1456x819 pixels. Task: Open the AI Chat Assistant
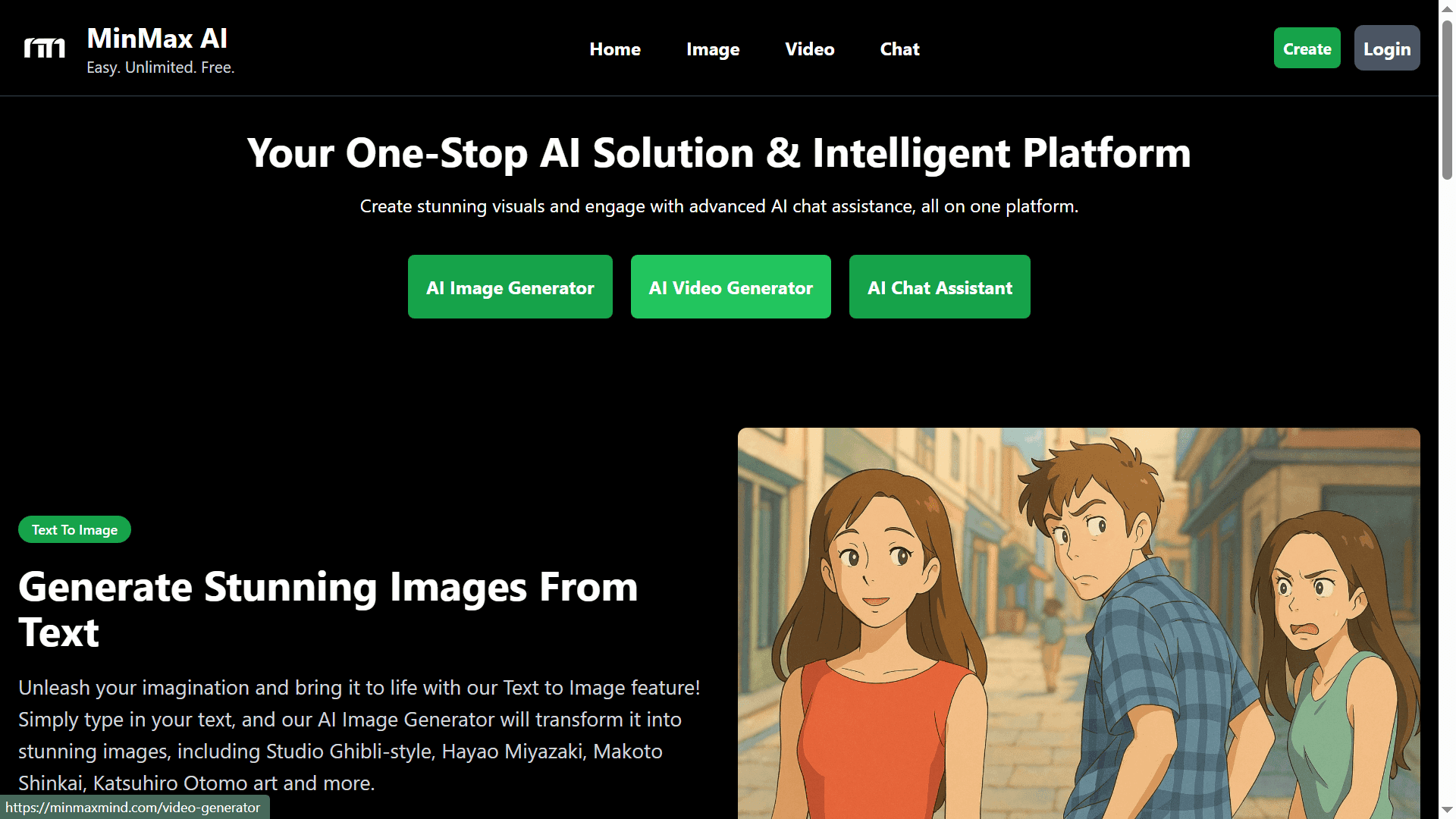pos(940,287)
